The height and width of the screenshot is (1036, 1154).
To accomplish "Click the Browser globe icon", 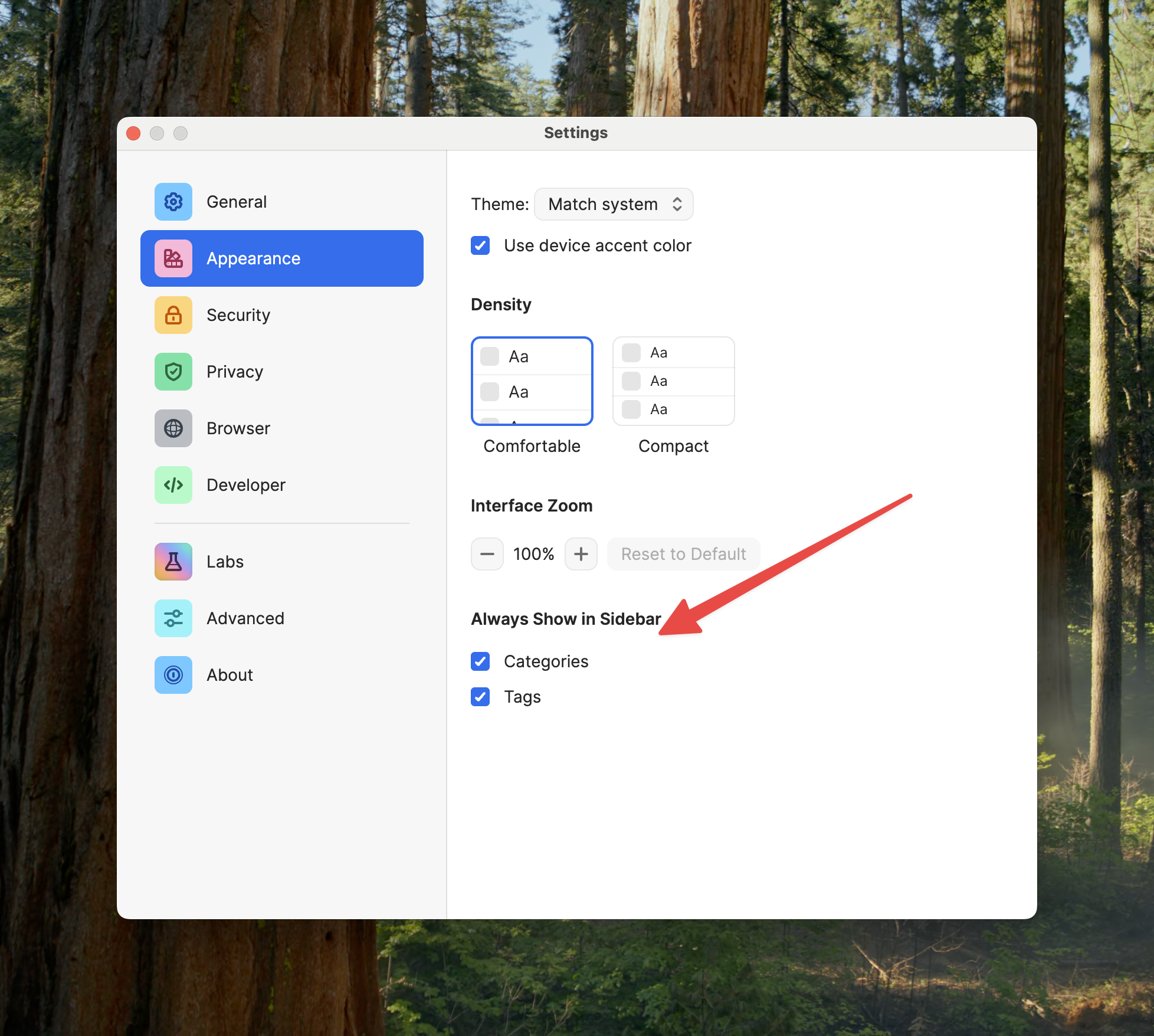I will [x=173, y=428].
